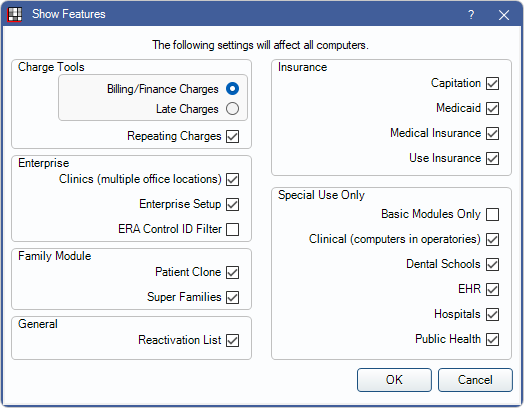This screenshot has height=408, width=524.
Task: Toggle Clinics multiple office locations checkbox
Action: point(232,179)
